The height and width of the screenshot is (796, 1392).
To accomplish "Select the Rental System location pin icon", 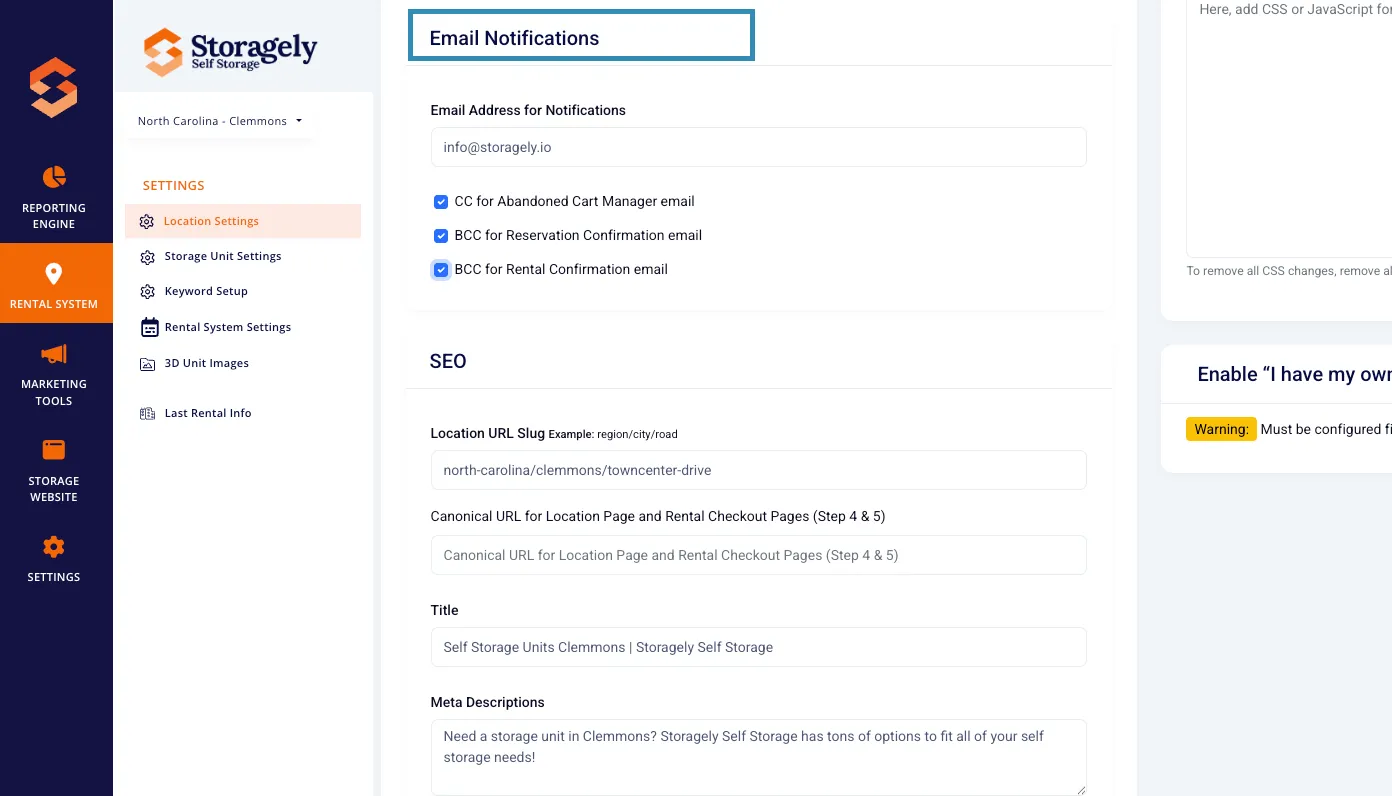I will (x=54, y=274).
